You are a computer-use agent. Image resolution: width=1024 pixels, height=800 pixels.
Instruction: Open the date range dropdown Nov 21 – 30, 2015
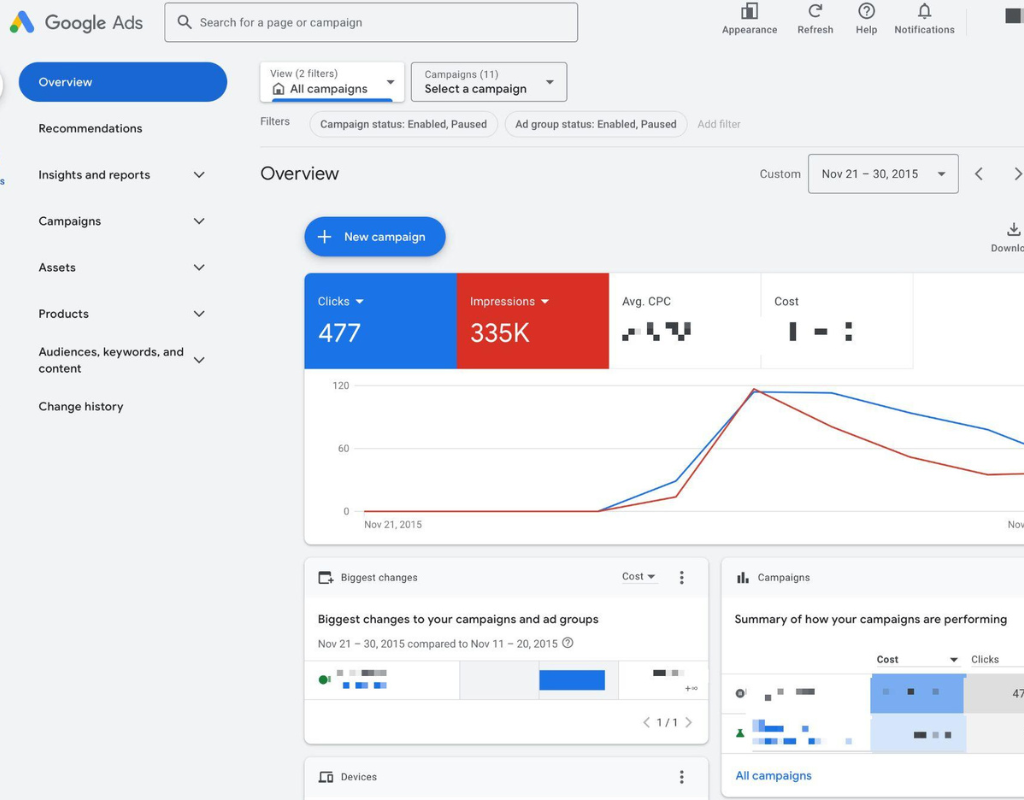(x=883, y=174)
